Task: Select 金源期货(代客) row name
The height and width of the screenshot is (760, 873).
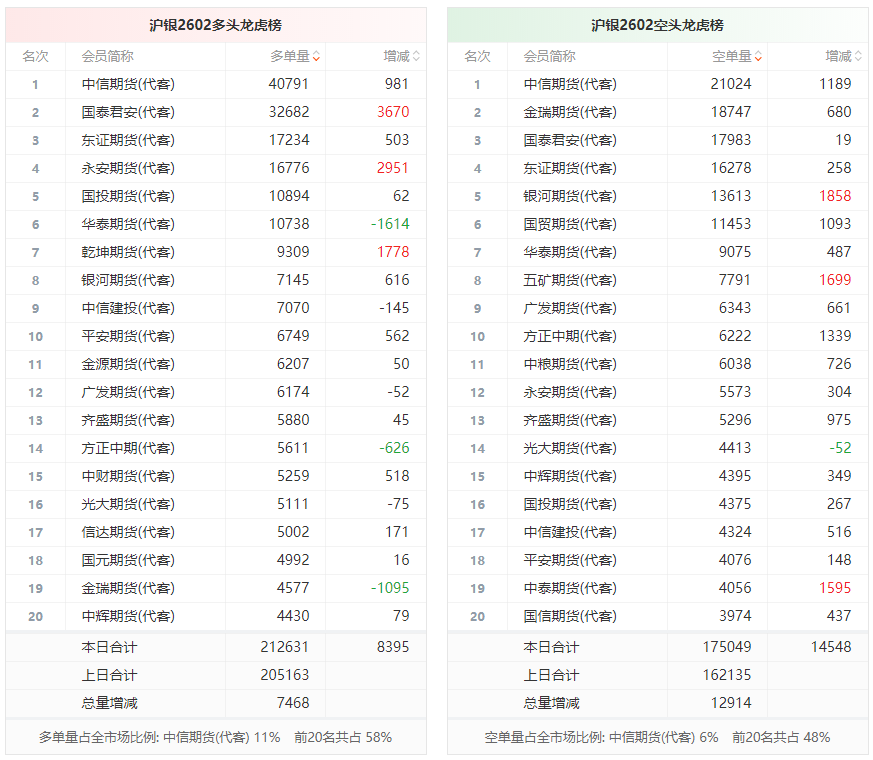Action: coord(128,364)
